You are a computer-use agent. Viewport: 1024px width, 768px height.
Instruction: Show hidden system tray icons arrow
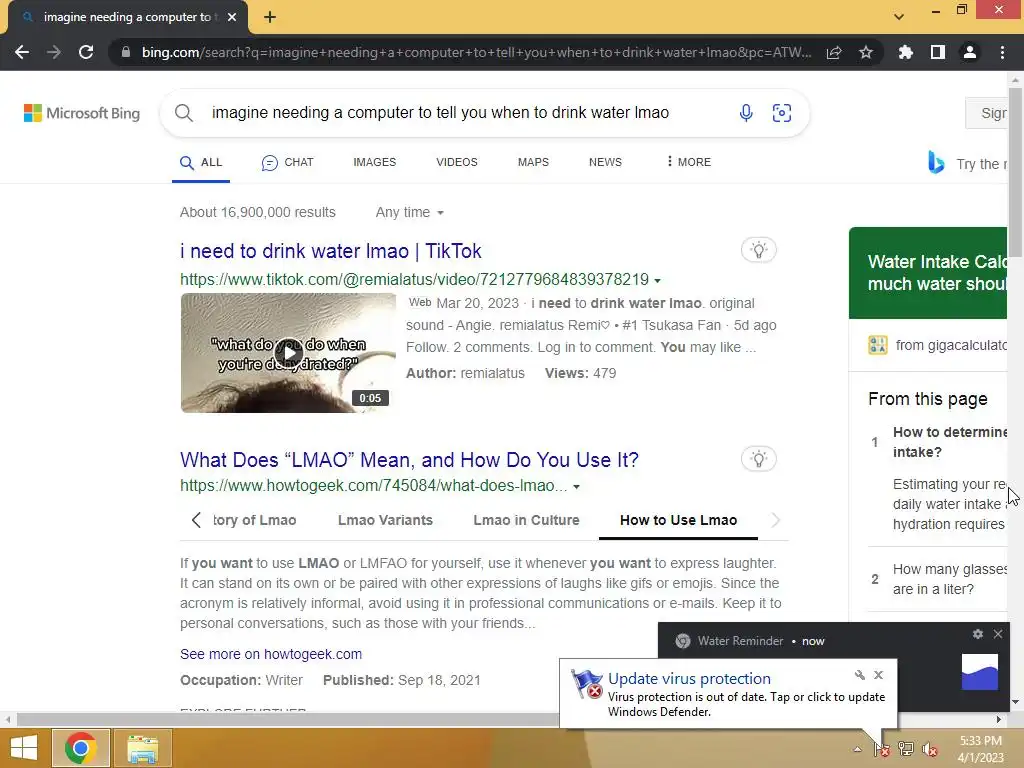[x=857, y=749]
